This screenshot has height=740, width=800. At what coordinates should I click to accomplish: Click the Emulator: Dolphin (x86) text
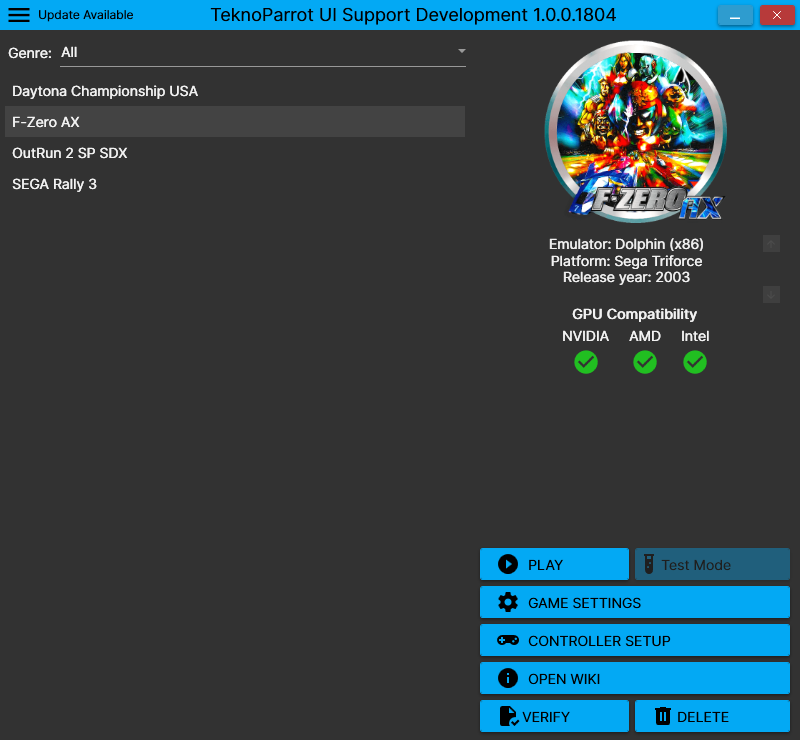(x=626, y=244)
